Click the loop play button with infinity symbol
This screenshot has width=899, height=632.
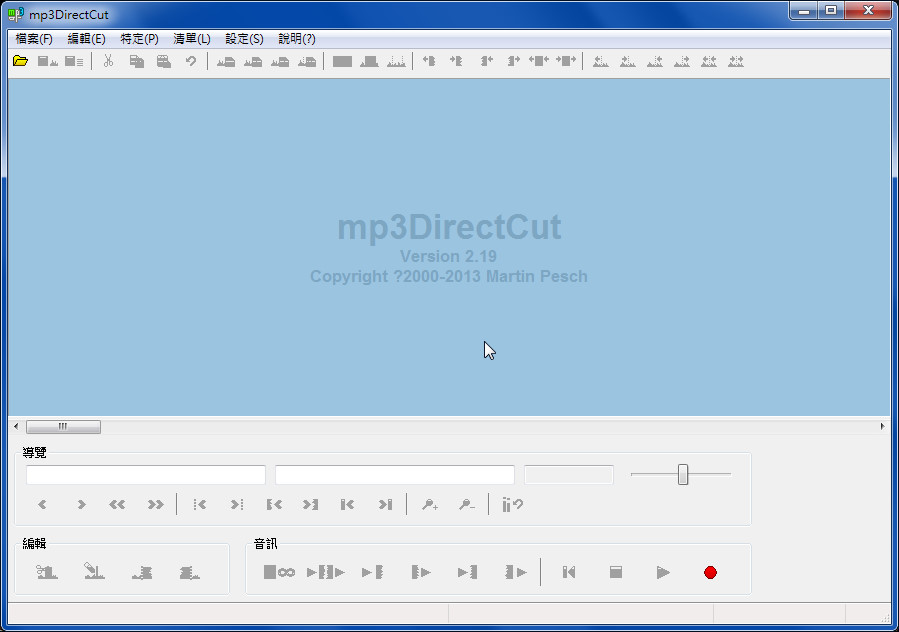[279, 572]
